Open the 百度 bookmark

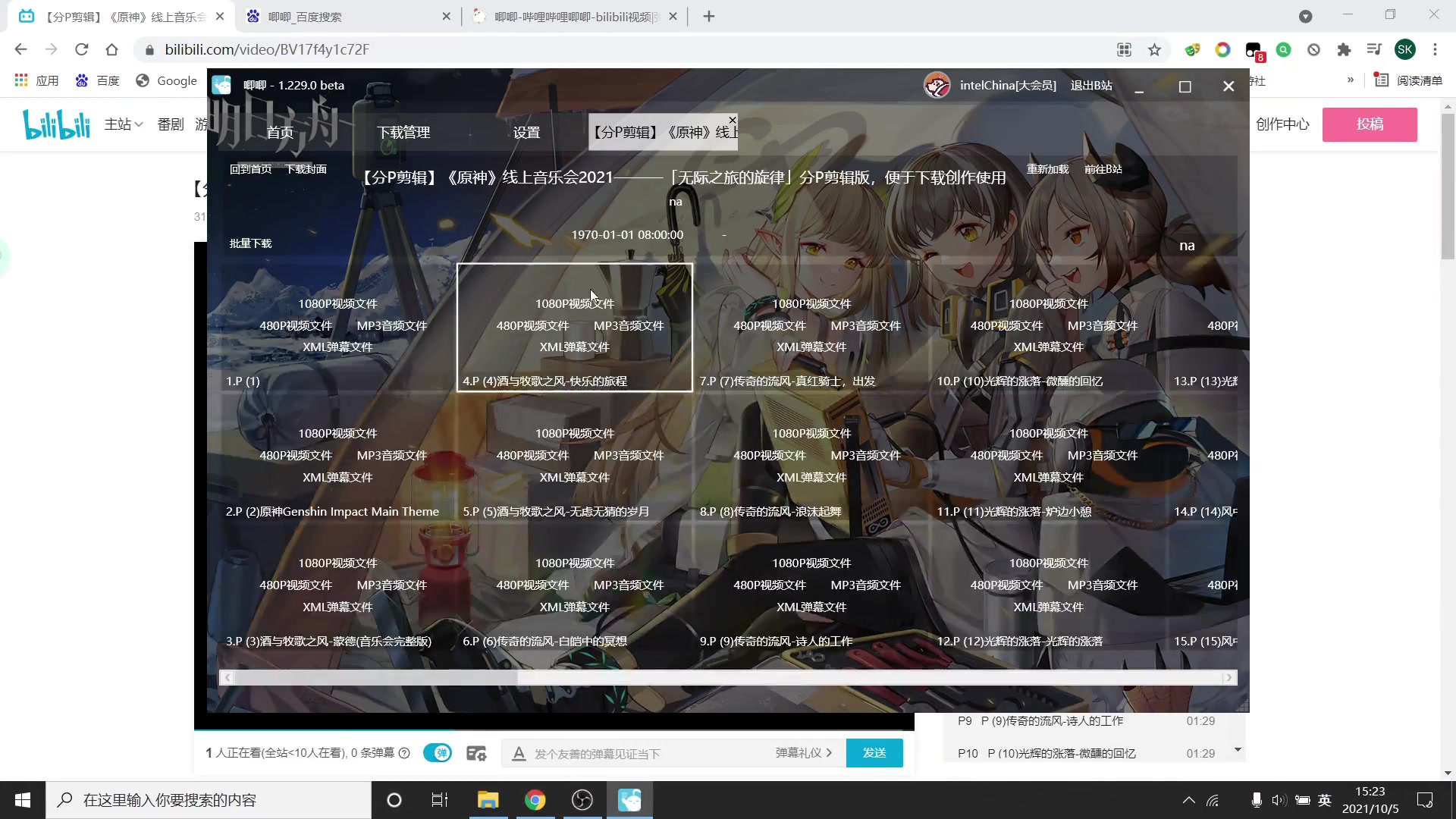tap(98, 80)
